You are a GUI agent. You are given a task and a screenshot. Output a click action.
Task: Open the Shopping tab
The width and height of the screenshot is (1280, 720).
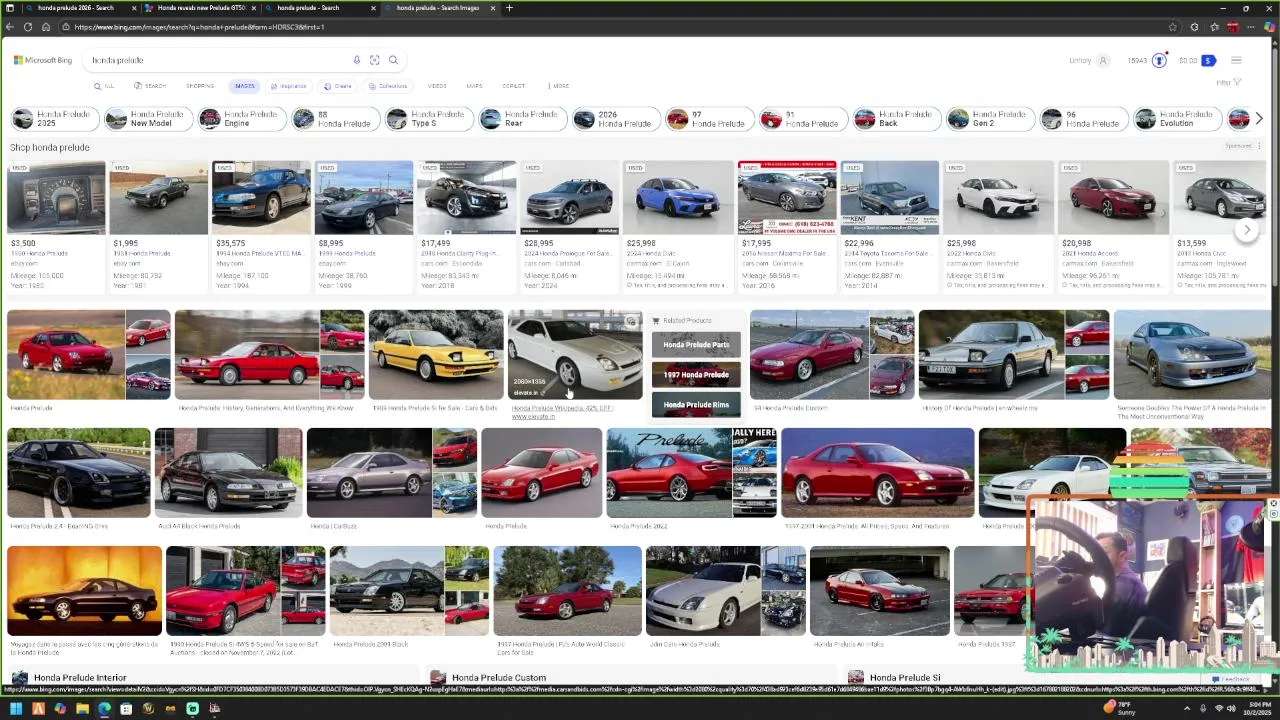[x=200, y=86]
